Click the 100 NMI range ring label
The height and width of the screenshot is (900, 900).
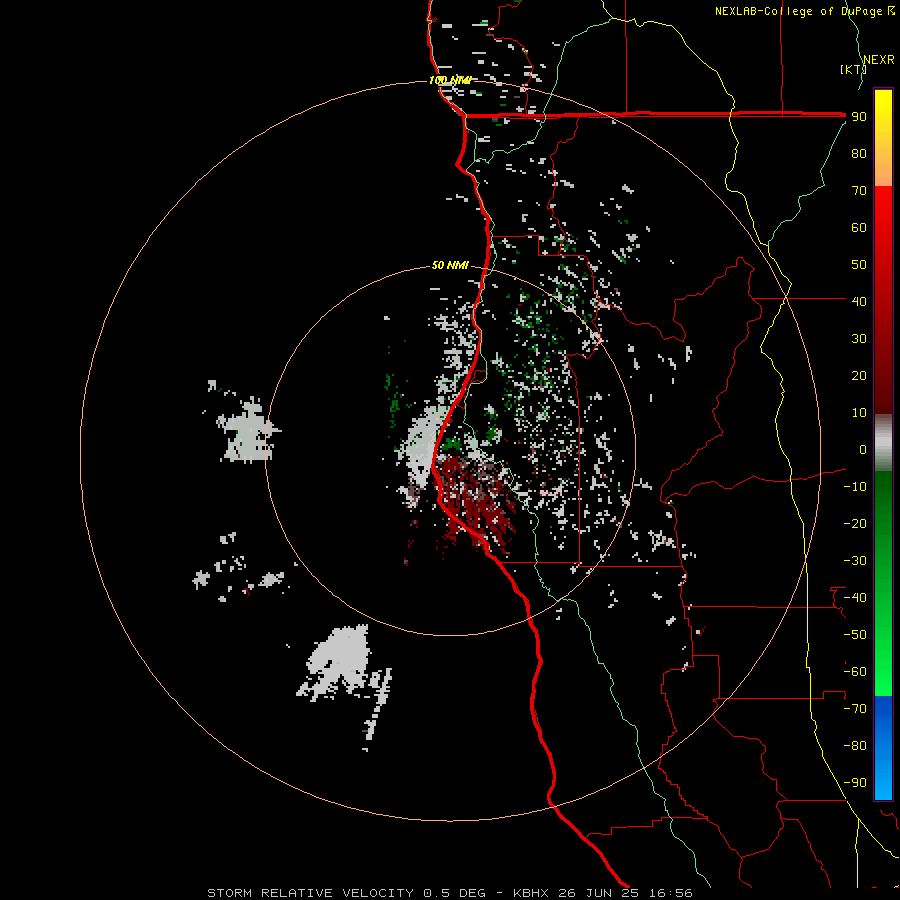[x=450, y=80]
